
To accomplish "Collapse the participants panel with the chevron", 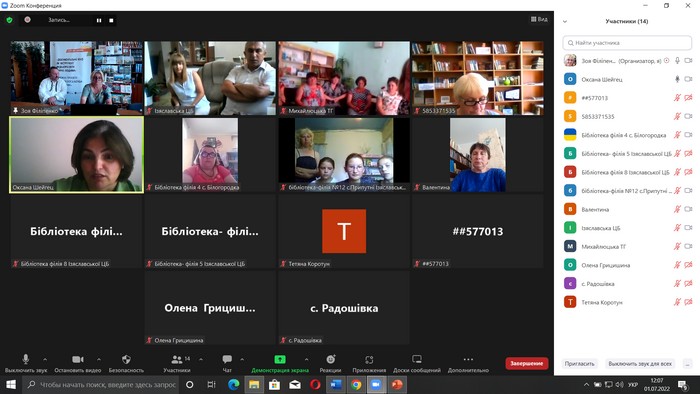I will [x=565, y=21].
